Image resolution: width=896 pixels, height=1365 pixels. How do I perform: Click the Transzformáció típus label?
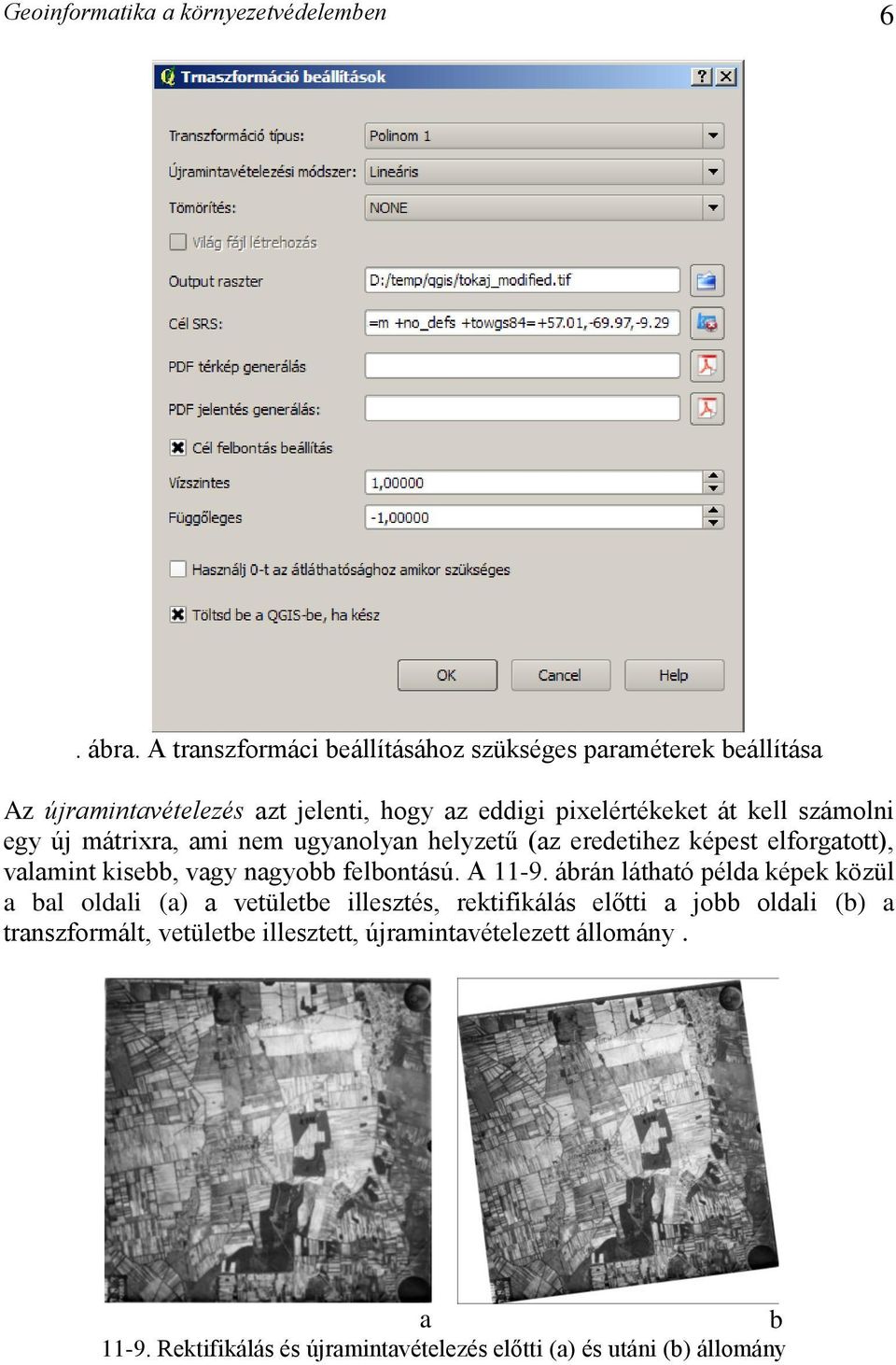pos(236,135)
